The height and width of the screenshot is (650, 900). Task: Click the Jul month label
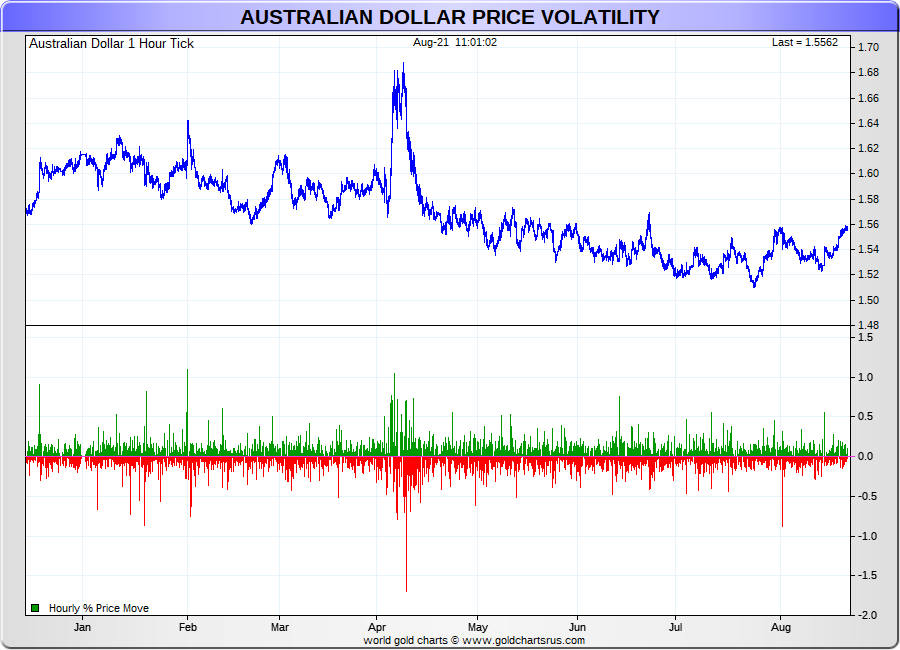point(676,627)
